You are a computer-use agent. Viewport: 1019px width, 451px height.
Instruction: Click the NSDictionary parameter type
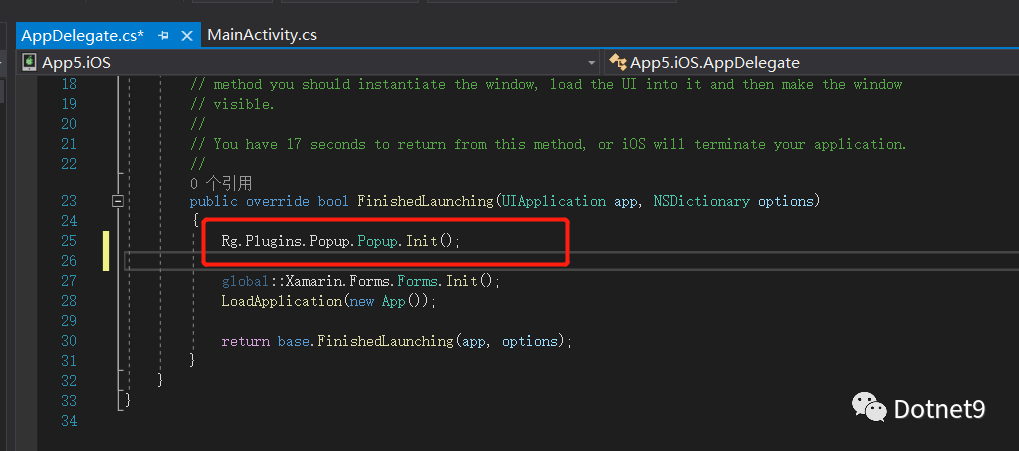702,201
